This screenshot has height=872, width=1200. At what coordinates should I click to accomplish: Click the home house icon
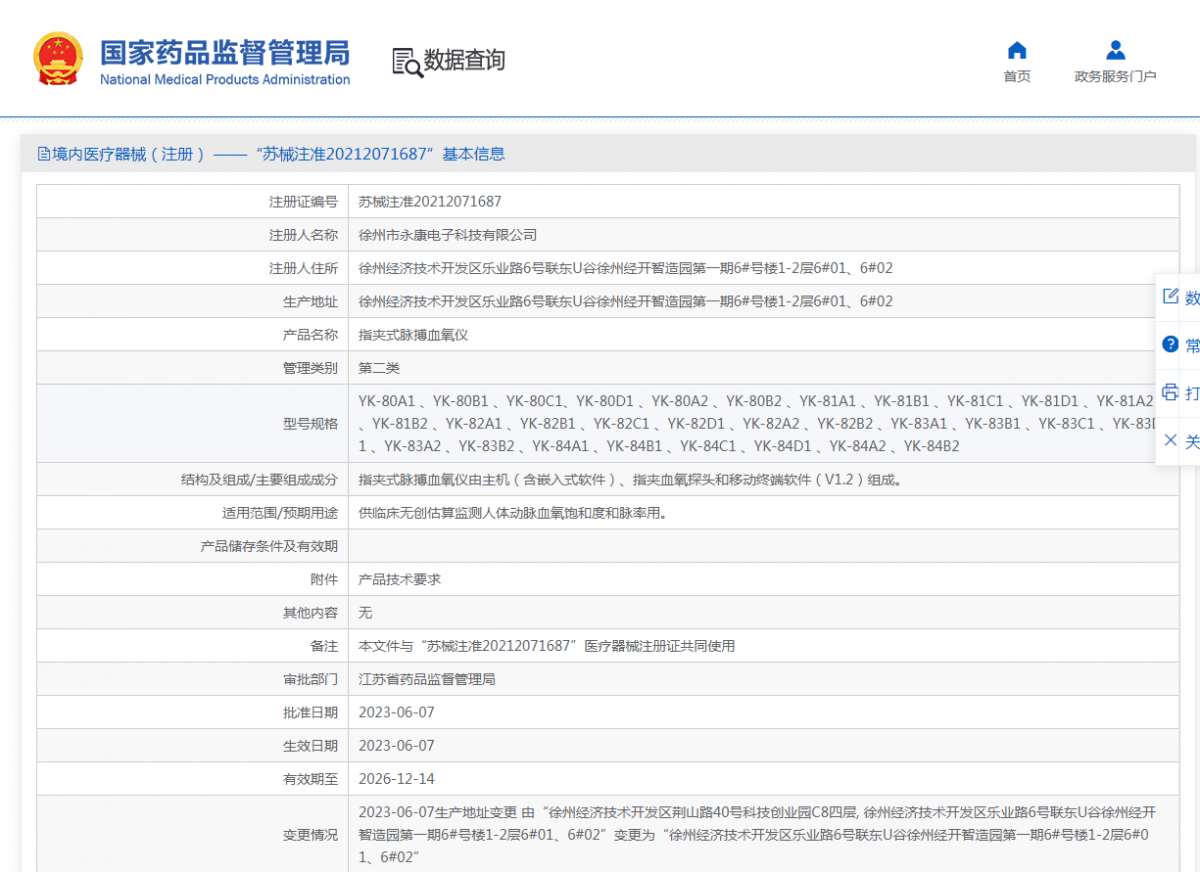pyautogui.click(x=1017, y=51)
